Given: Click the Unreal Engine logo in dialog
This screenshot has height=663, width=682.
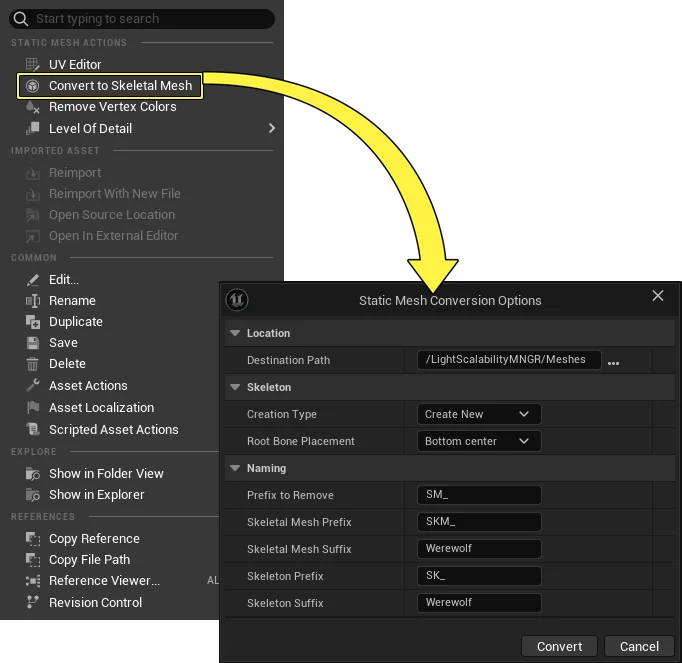Looking at the screenshot, I should [x=237, y=300].
